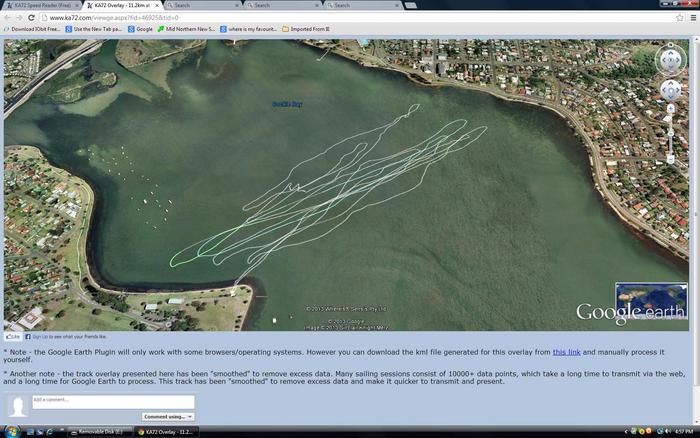Screen dimensions: 700x438
Task: Click the Google Earth pan joystick control
Action: point(671,90)
